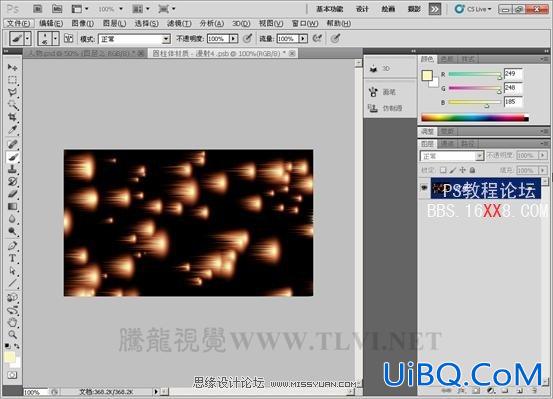553x399 pixels.
Task: Switch to the 设计 workspace
Action: click(x=362, y=9)
